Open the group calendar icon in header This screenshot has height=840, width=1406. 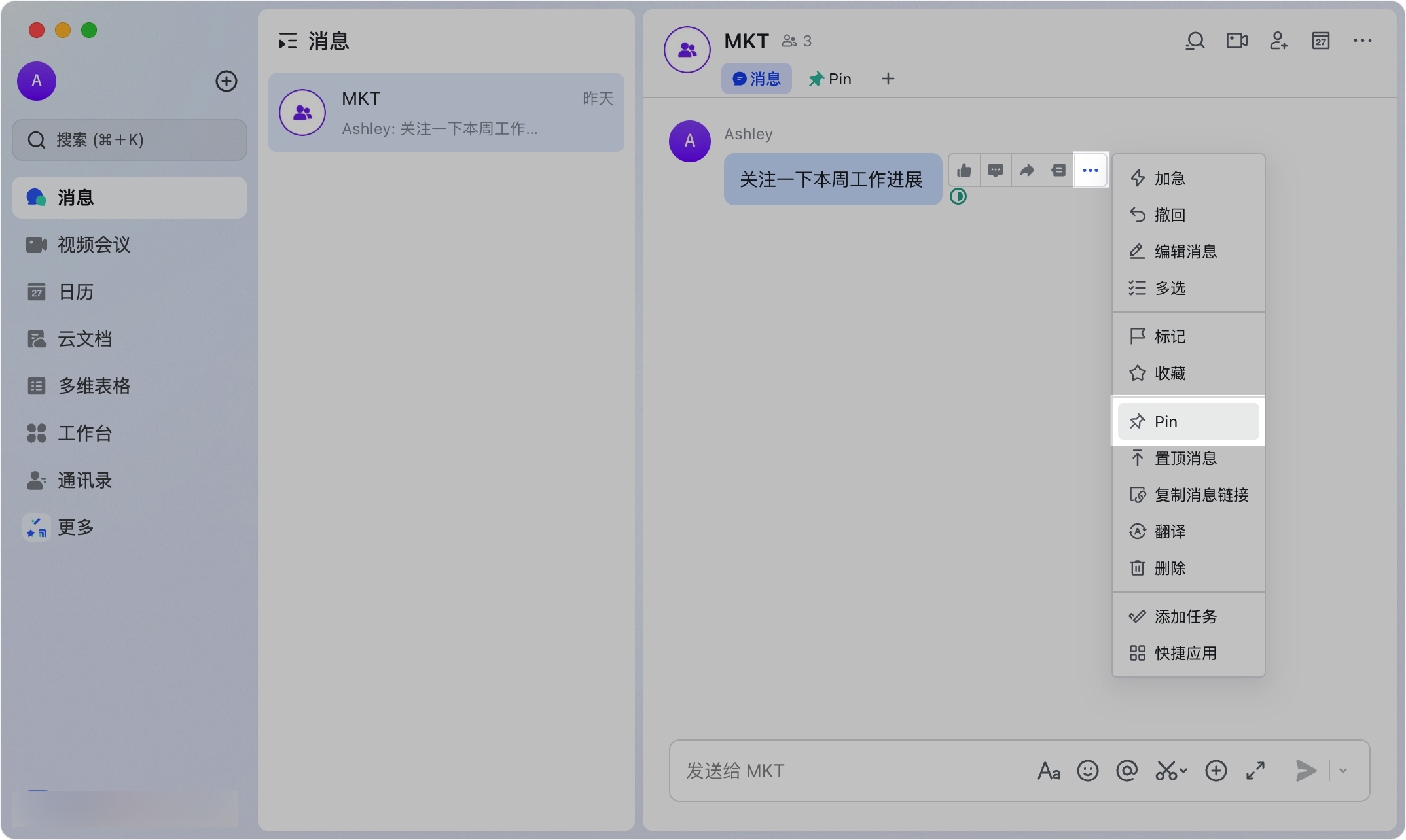point(1321,41)
